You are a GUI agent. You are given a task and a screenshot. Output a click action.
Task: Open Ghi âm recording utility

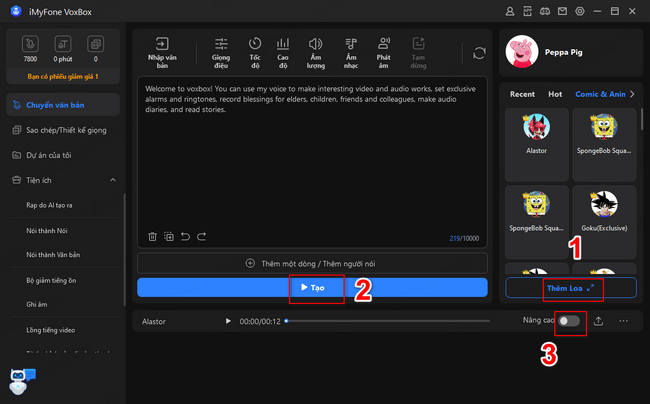coord(37,305)
